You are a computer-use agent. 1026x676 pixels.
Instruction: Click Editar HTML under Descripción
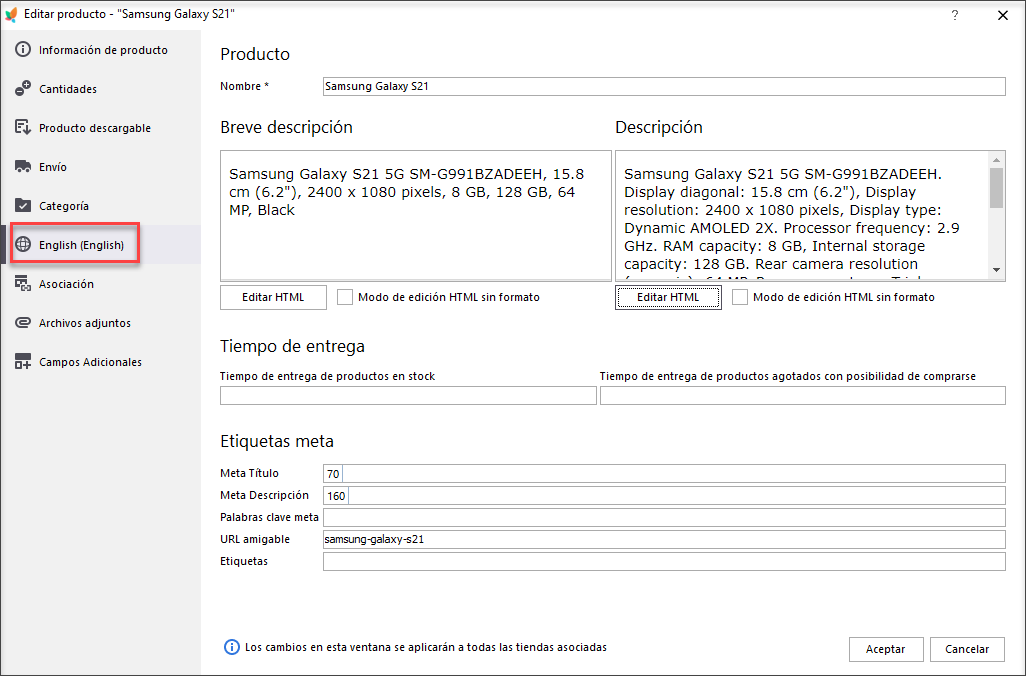668,297
